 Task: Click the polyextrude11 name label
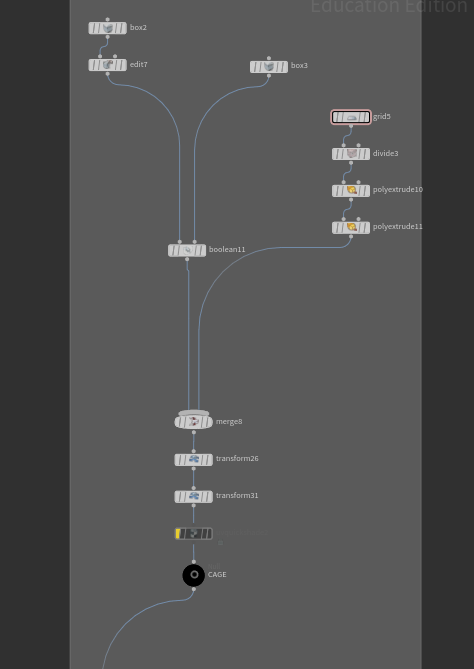click(398, 227)
